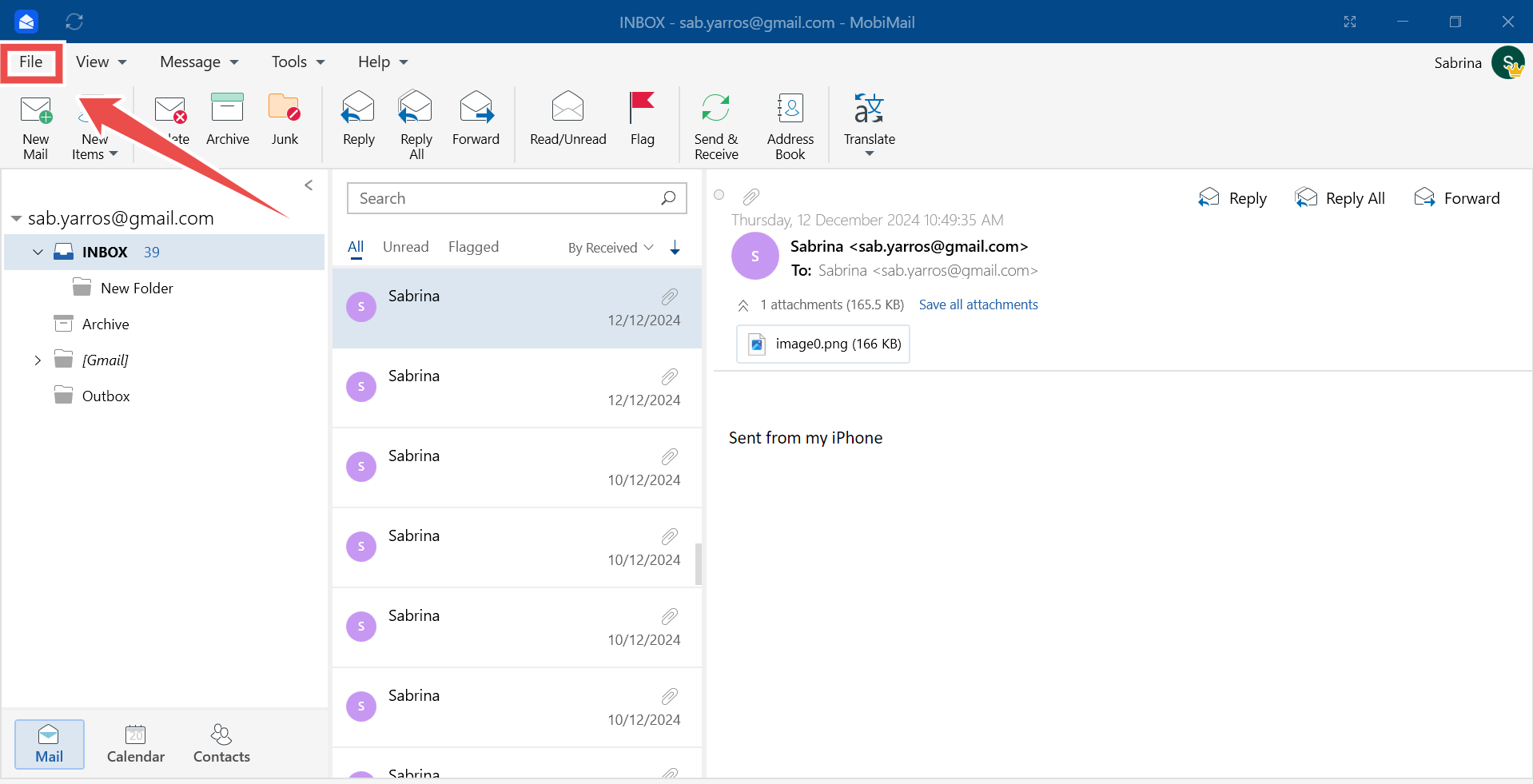
Task: Toggle sort order arrow in message list
Action: [x=675, y=248]
